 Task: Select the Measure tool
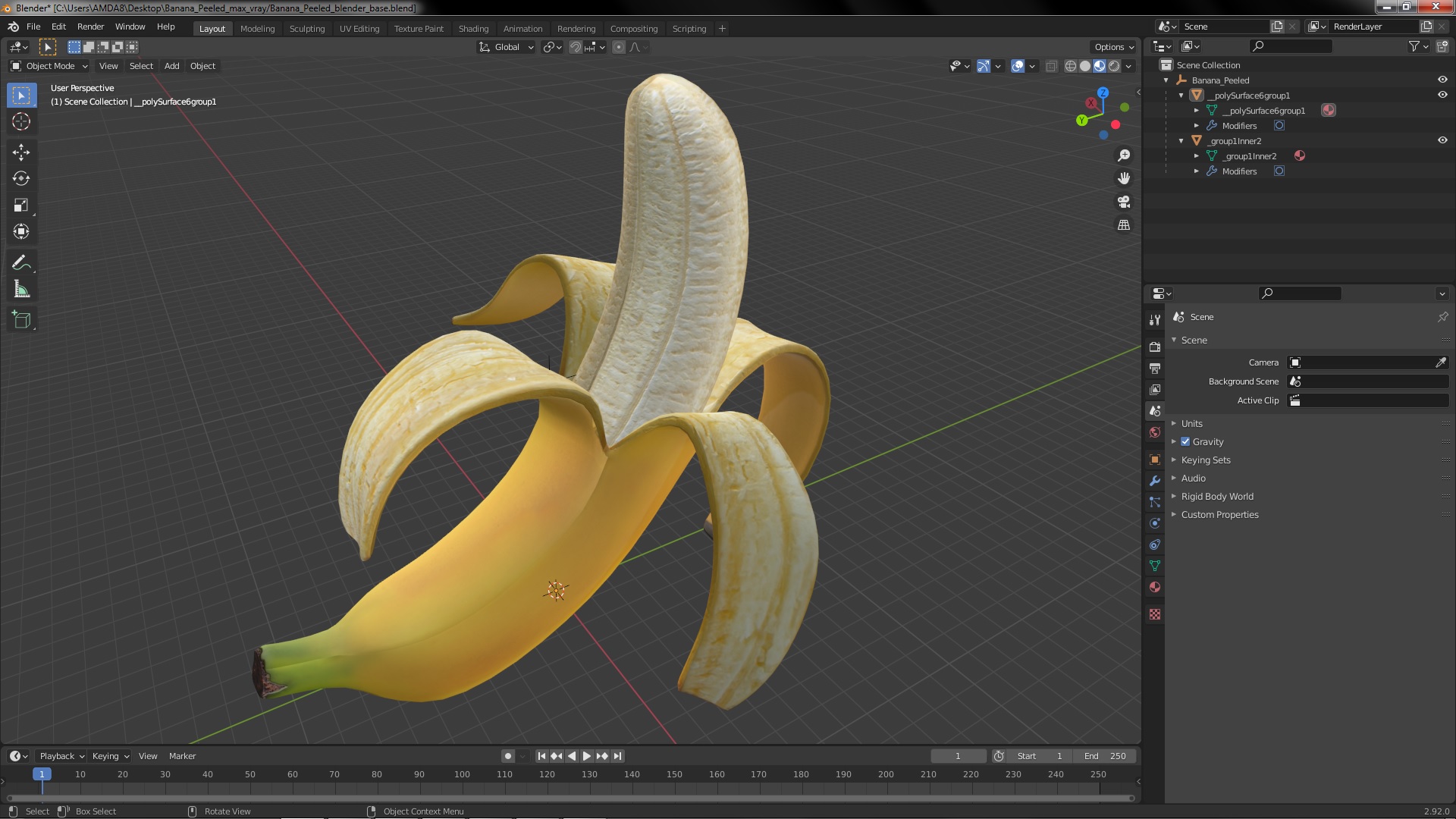click(x=21, y=290)
